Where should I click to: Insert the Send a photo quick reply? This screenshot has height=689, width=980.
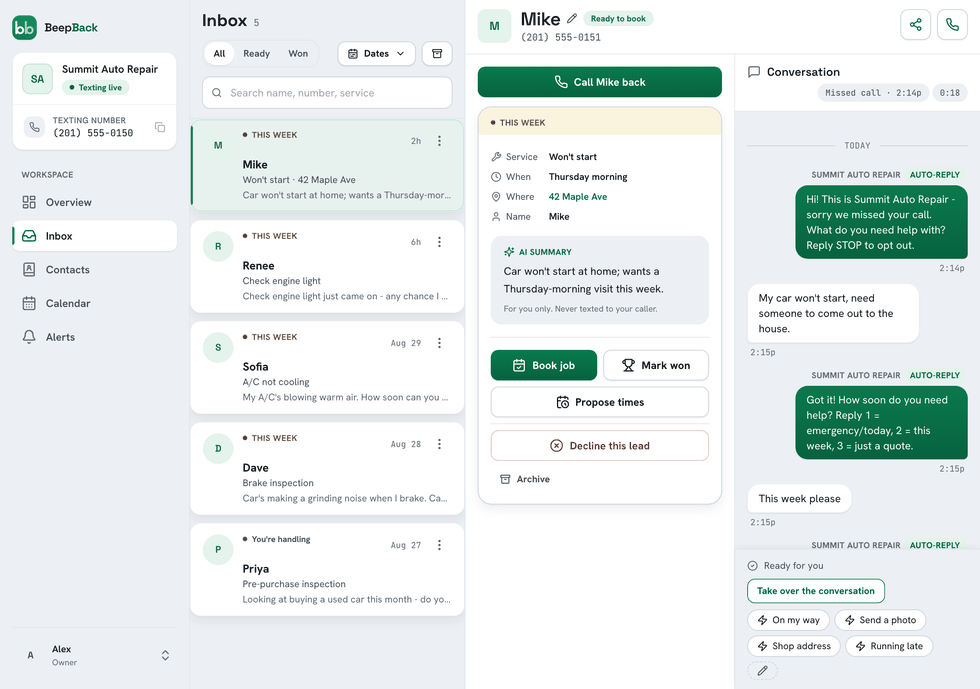coord(880,620)
